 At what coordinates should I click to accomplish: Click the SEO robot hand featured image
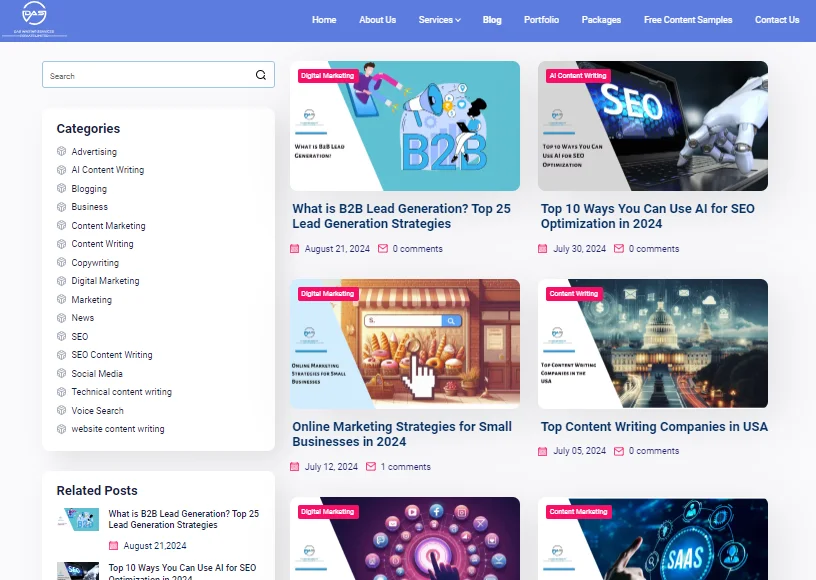tap(653, 126)
